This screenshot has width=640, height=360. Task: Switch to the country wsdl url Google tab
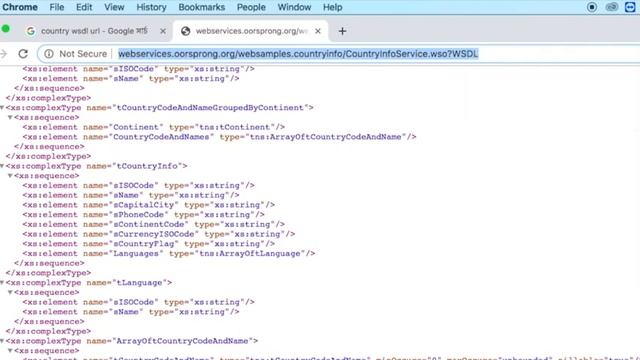[x=94, y=31]
